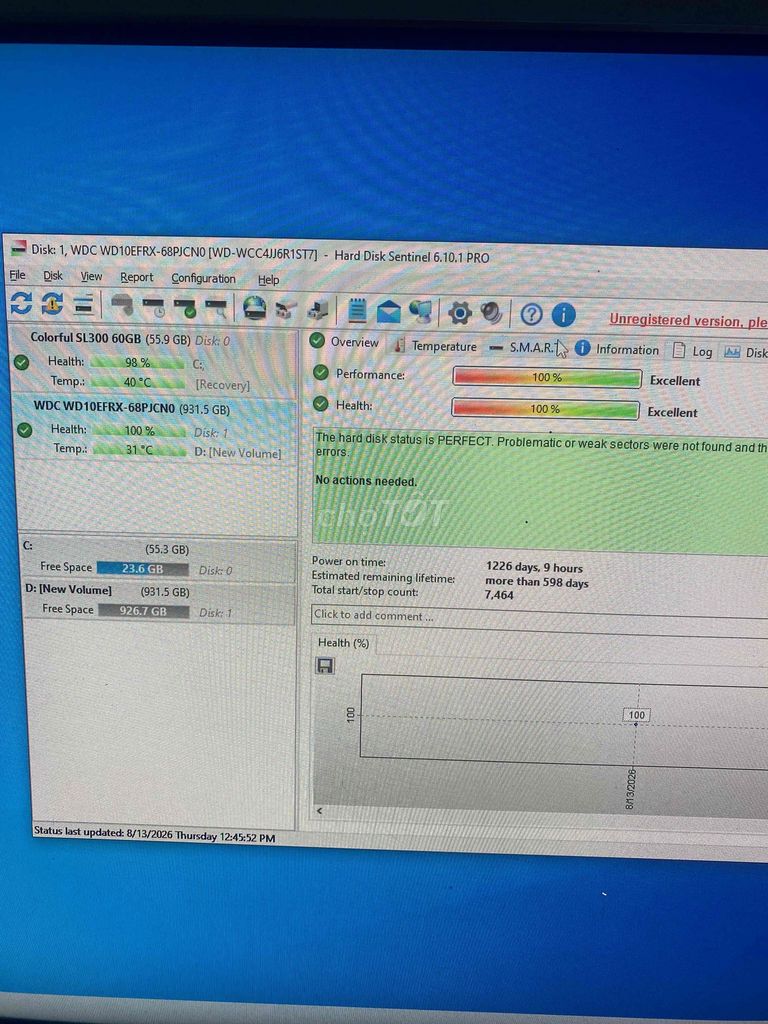Switch to the Temperature tab
The width and height of the screenshot is (768, 1024).
436,346
